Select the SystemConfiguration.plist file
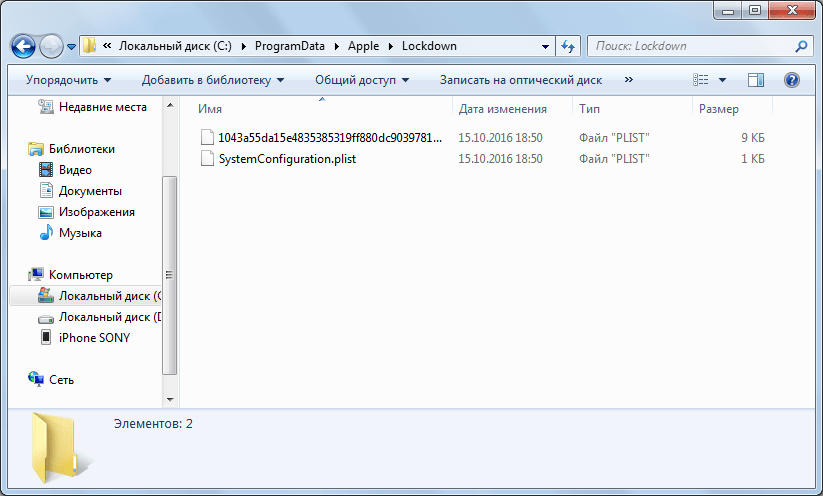The width and height of the screenshot is (823, 496). 287,159
